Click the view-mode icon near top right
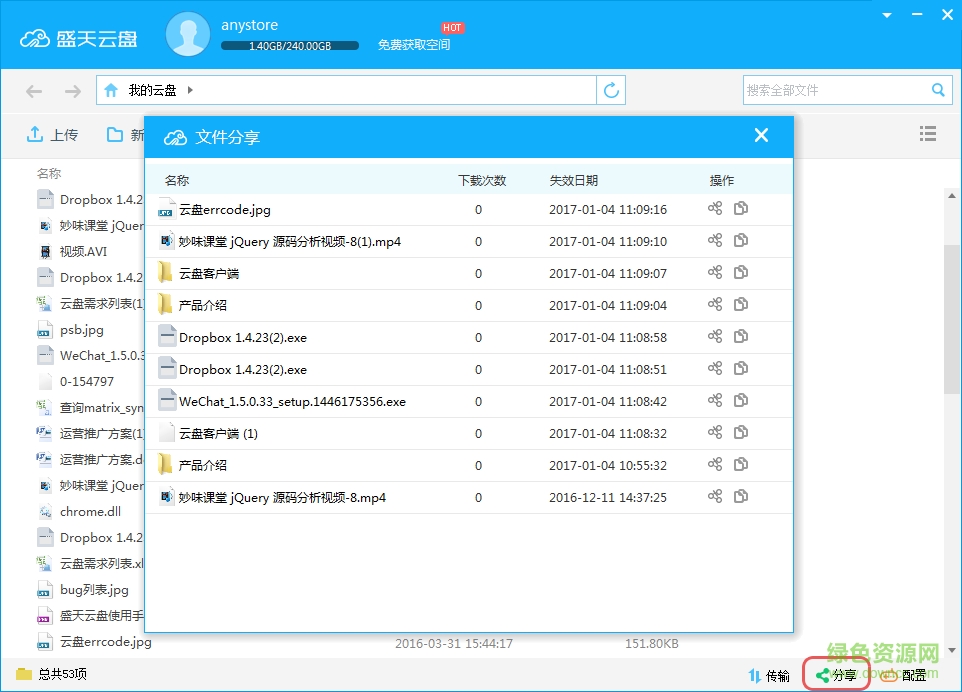The image size is (962, 692). pyautogui.click(x=928, y=133)
